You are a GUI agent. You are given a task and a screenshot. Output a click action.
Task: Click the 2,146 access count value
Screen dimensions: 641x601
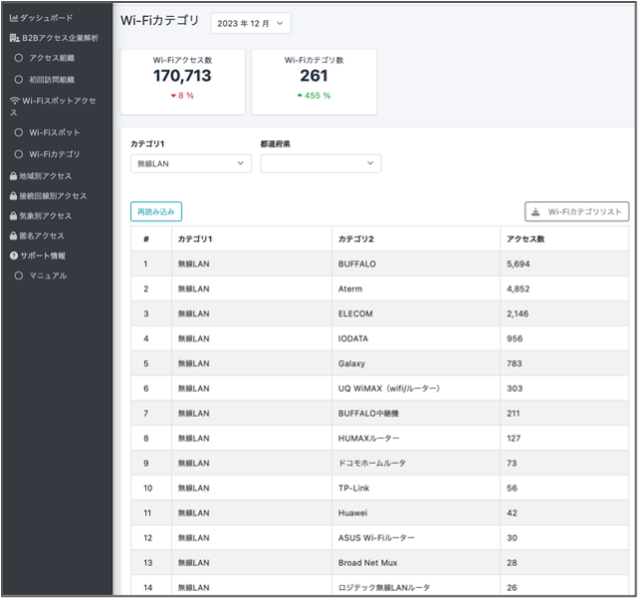(x=518, y=314)
